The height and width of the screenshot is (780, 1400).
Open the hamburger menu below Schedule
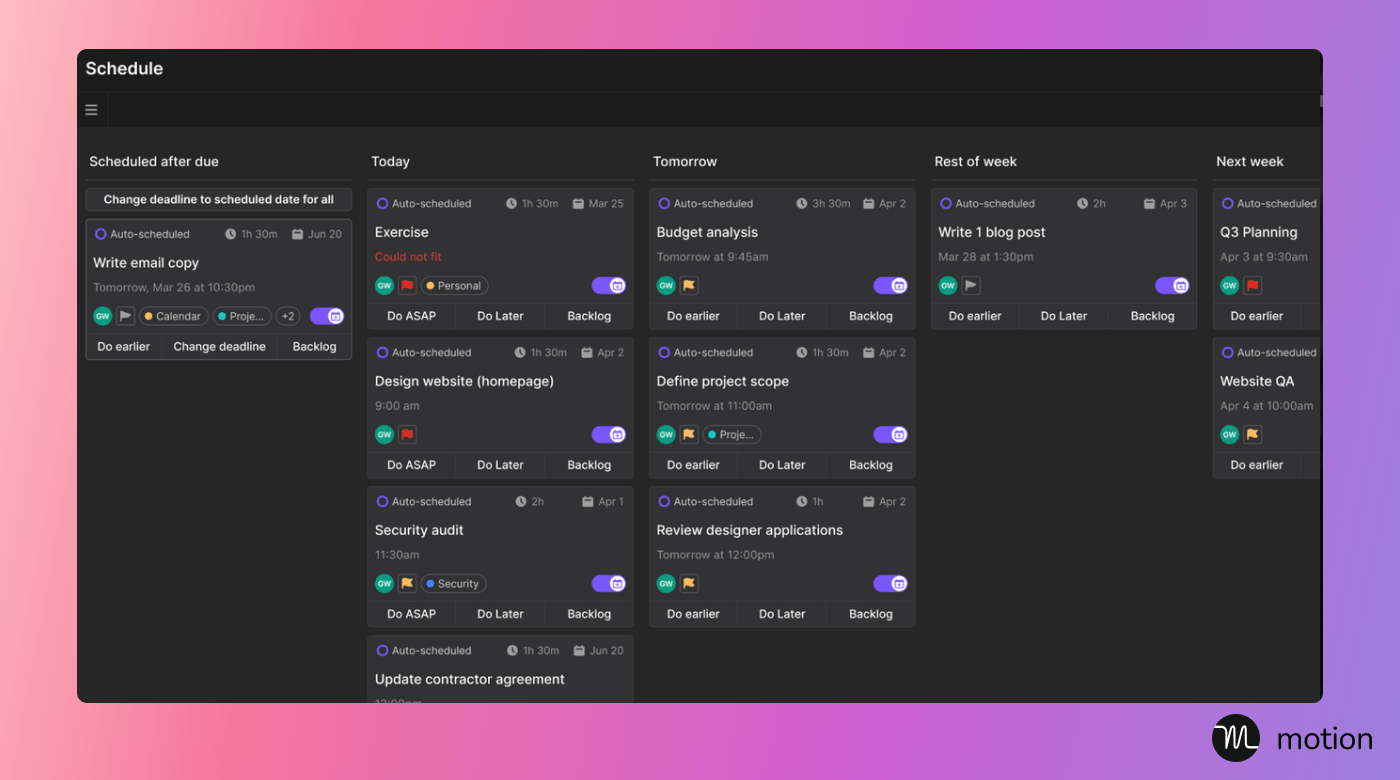click(x=92, y=110)
